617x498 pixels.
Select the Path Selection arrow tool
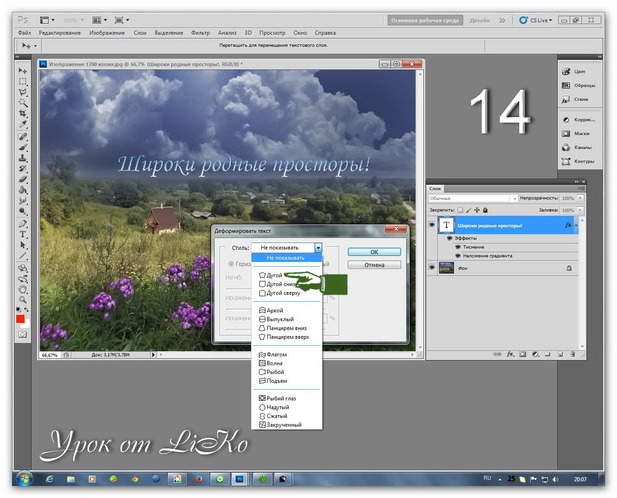click(23, 245)
